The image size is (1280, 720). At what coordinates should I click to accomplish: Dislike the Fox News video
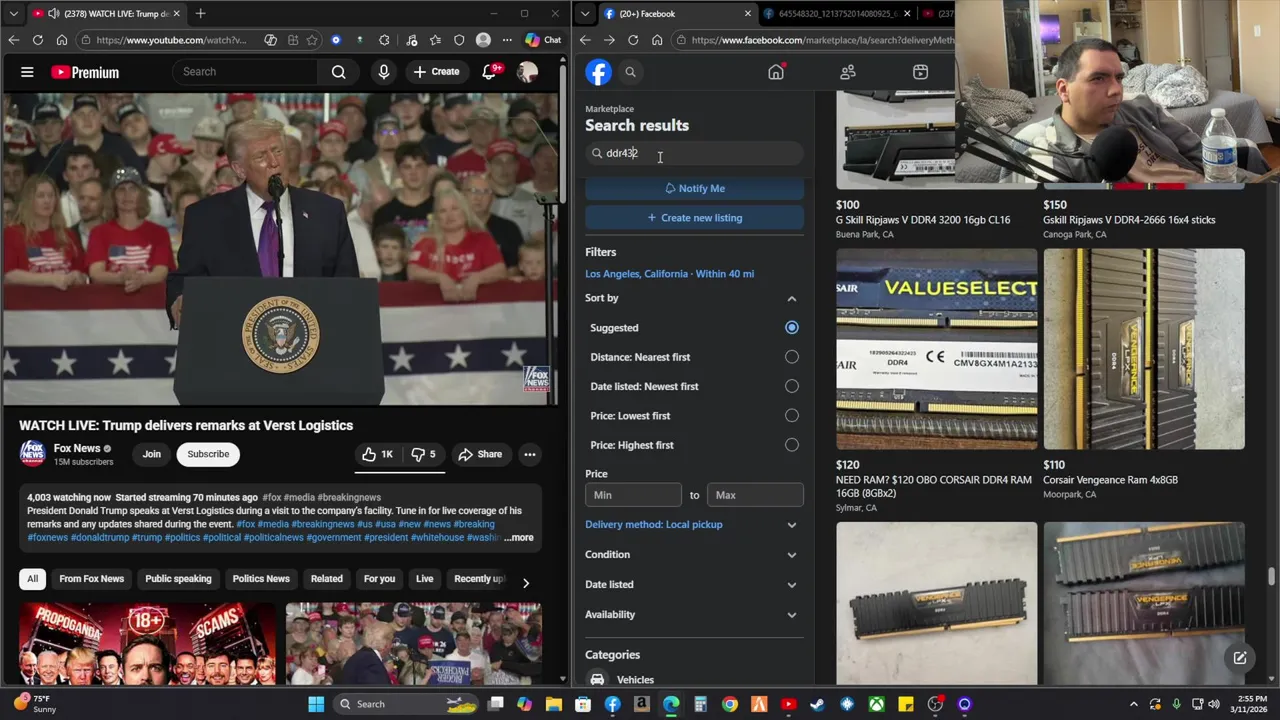tap(424, 454)
